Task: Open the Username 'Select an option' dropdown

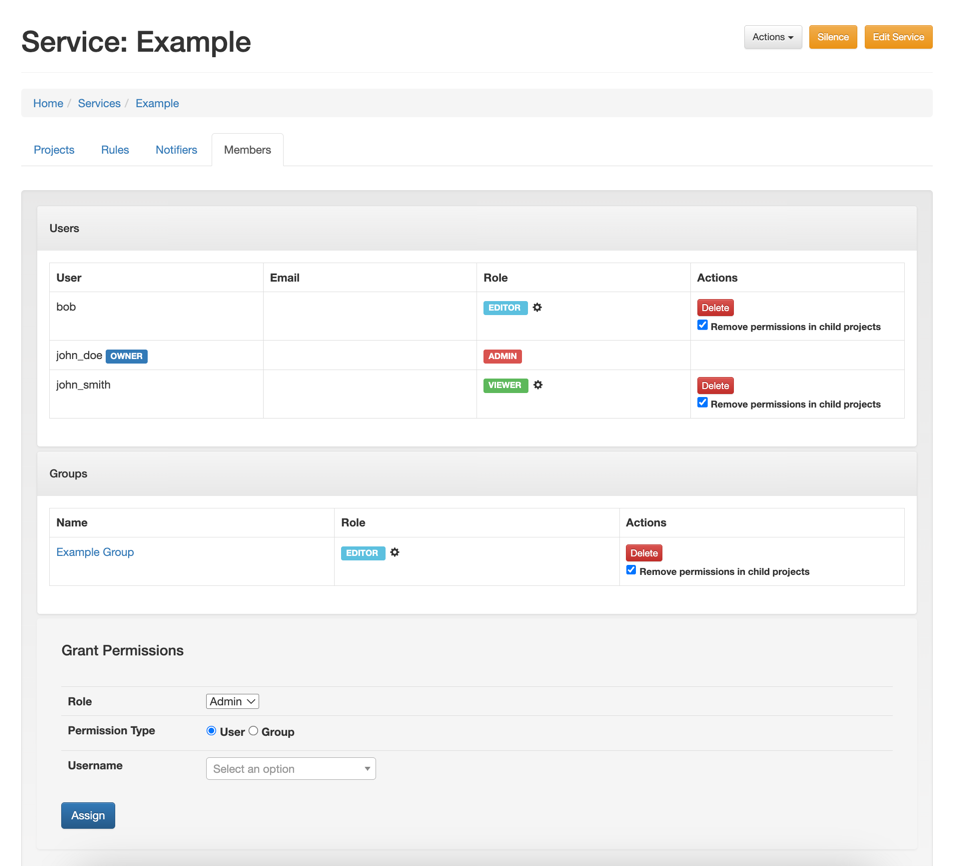Action: tap(290, 769)
